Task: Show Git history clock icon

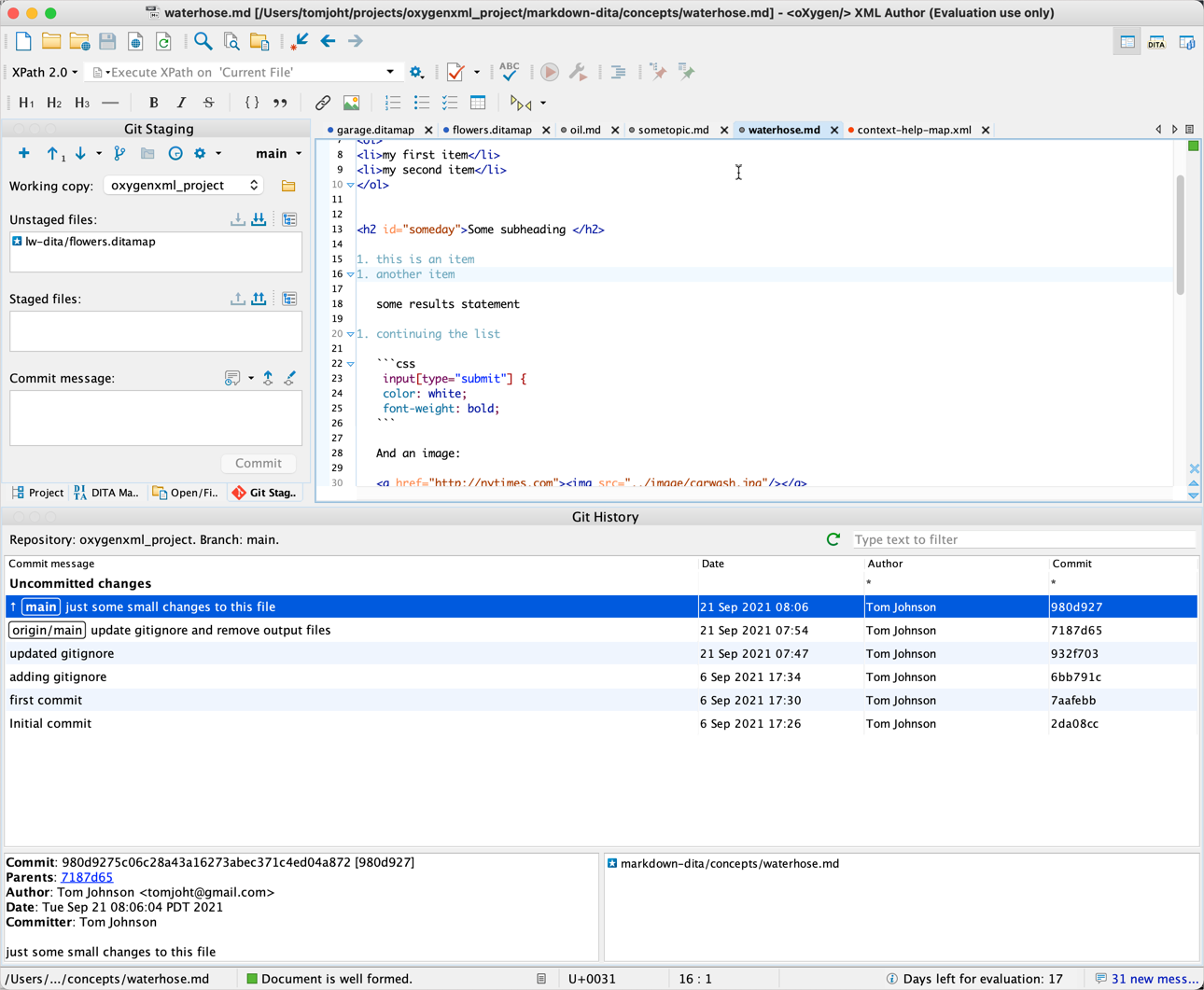Action: point(175,153)
